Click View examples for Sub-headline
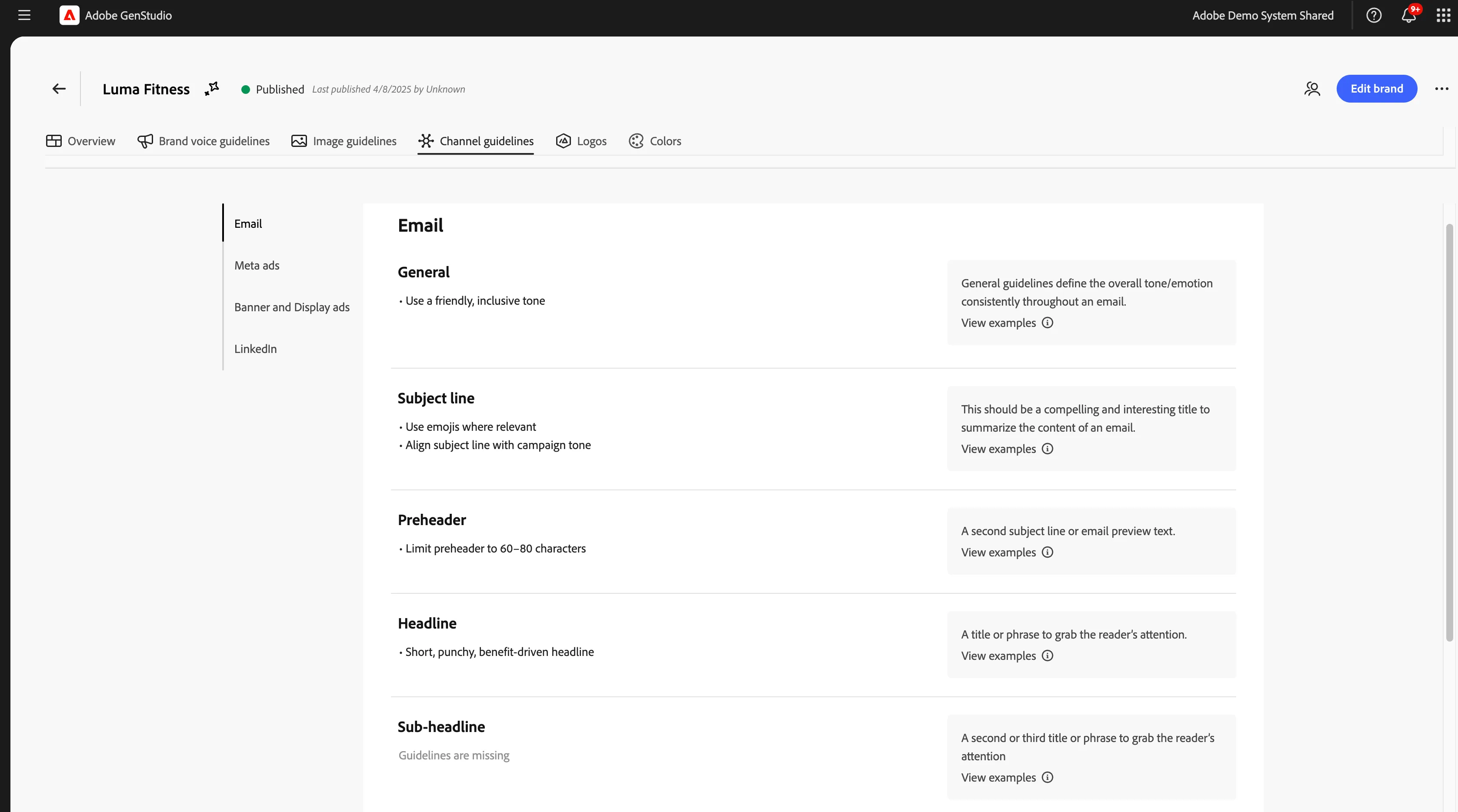The width and height of the screenshot is (1458, 812). point(998,778)
